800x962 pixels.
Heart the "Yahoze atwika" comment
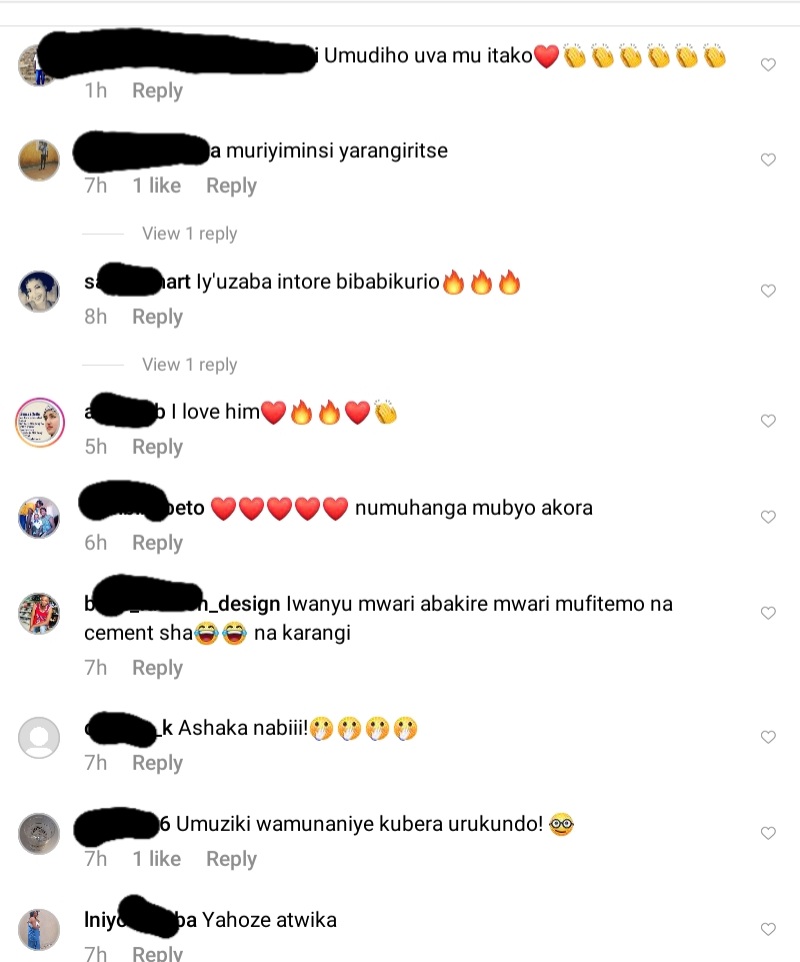point(768,929)
